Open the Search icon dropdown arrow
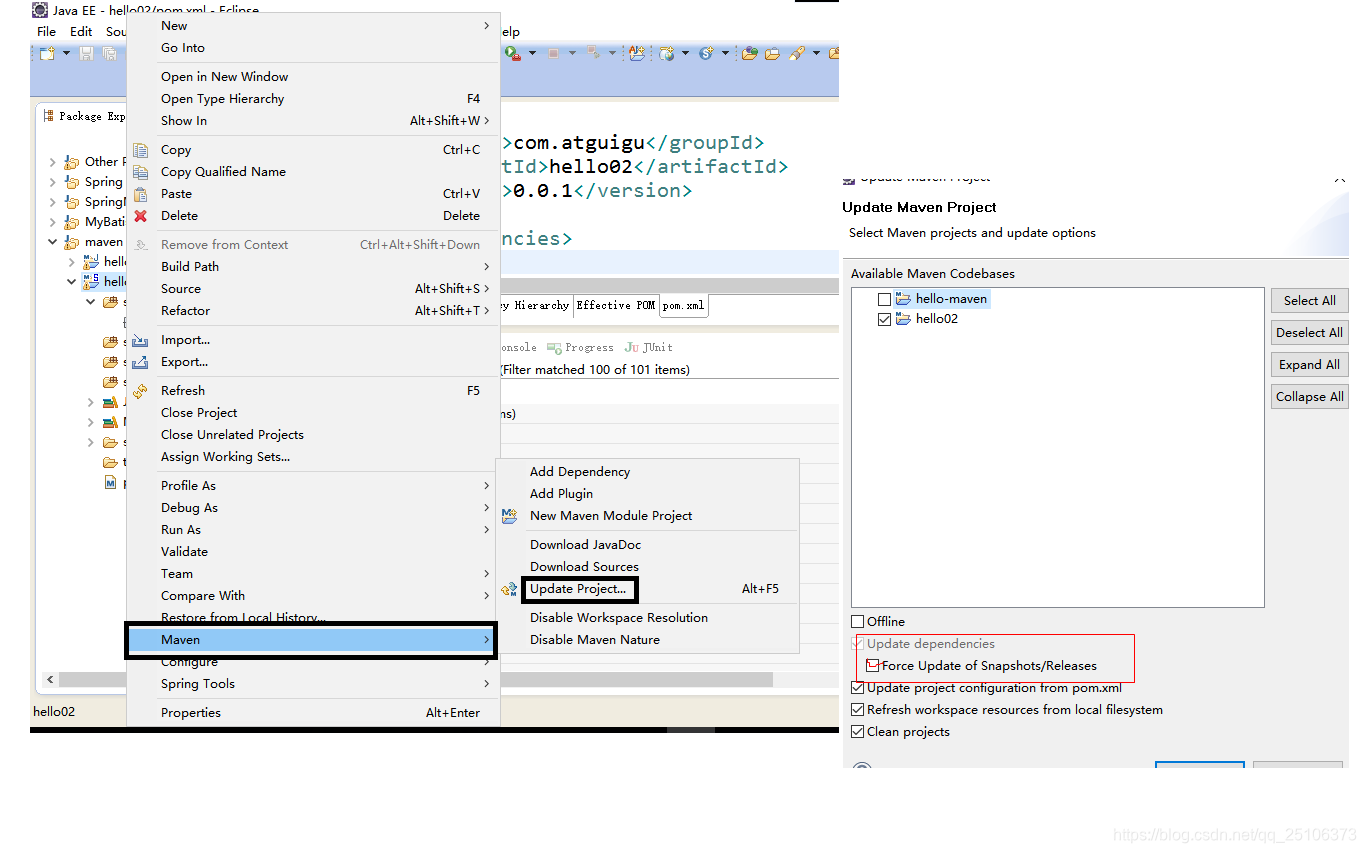Viewport: 1366px width, 853px height. (816, 53)
